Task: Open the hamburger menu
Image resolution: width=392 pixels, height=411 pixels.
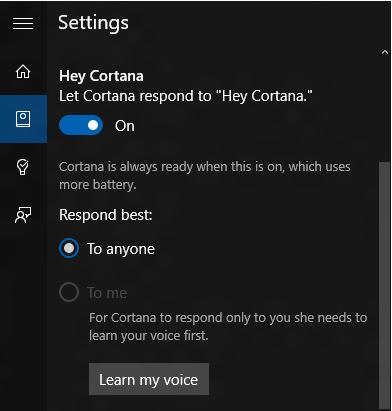Action: [x=23, y=23]
